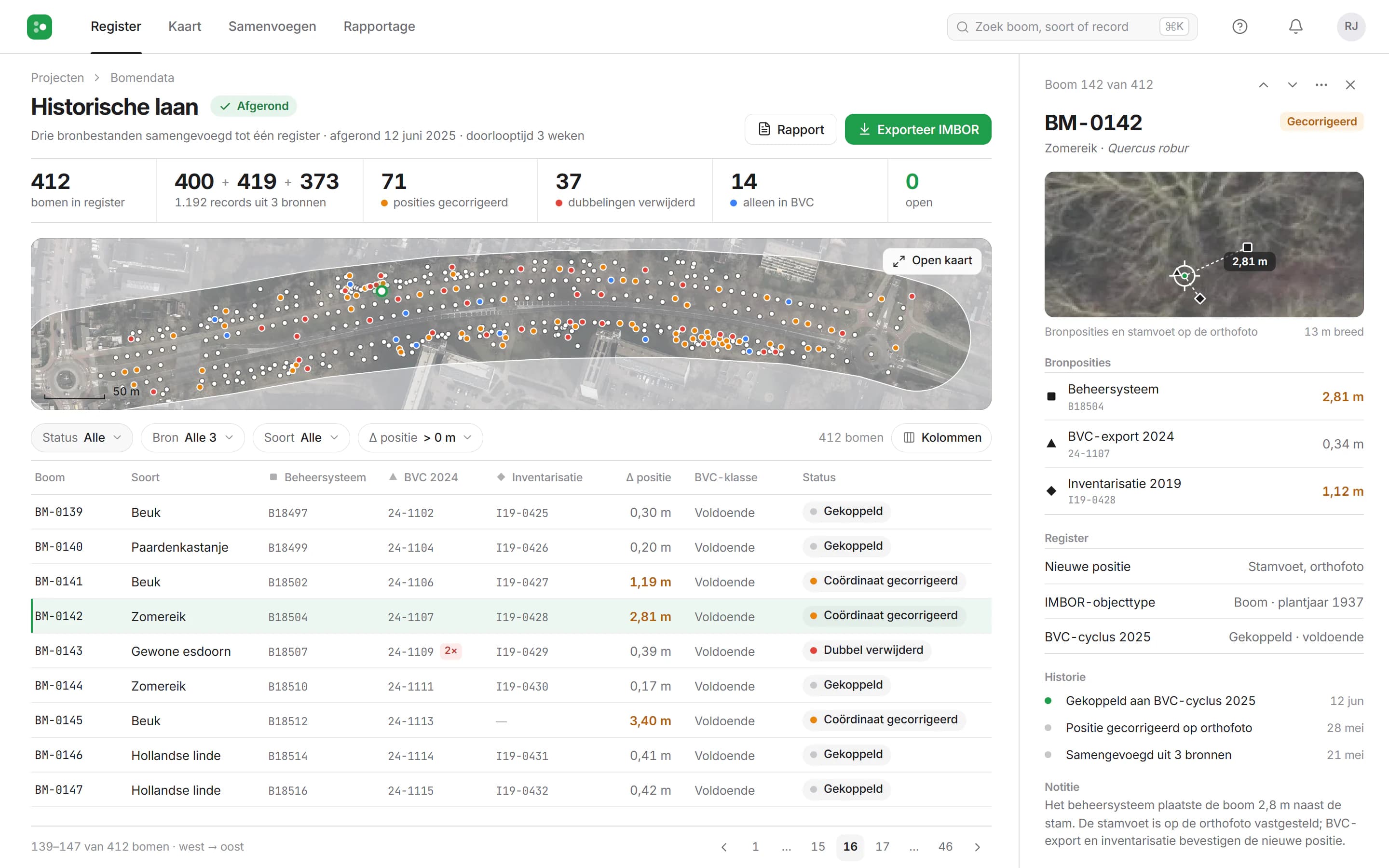Click the Exporteer IMBOR button
1389x868 pixels.
pos(918,129)
